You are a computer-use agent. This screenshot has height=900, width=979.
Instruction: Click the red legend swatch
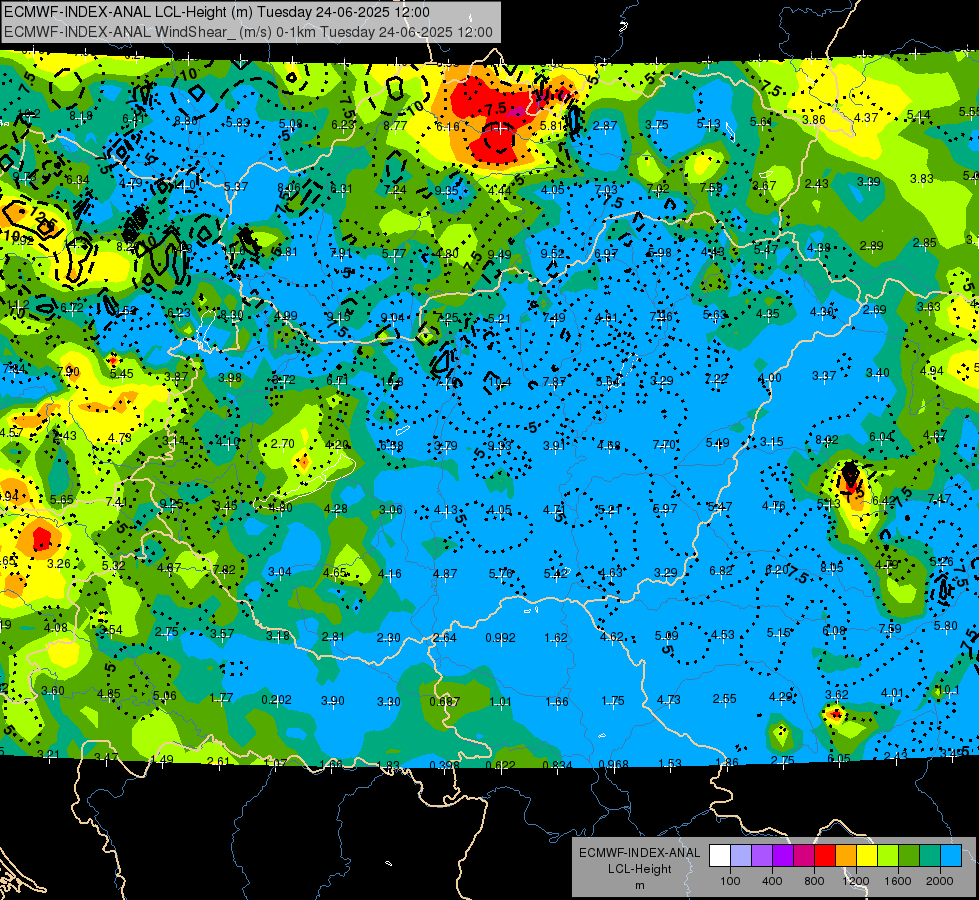coord(825,856)
